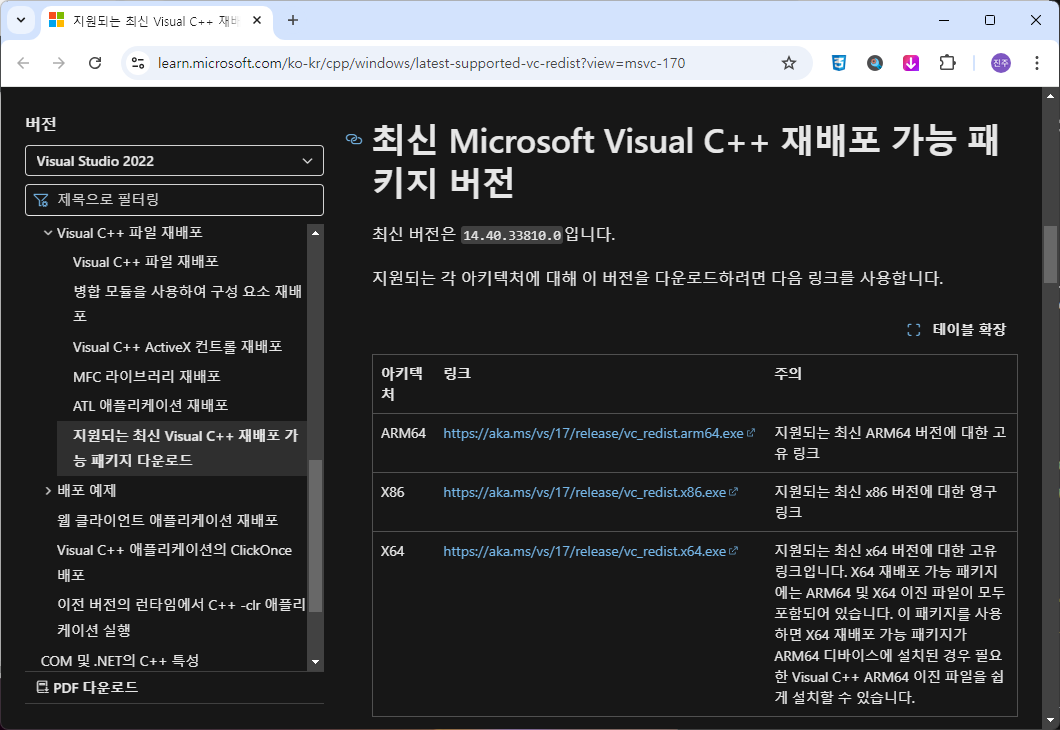
Task: Open MFC 라이브러리 재배포 item
Action: 147,376
